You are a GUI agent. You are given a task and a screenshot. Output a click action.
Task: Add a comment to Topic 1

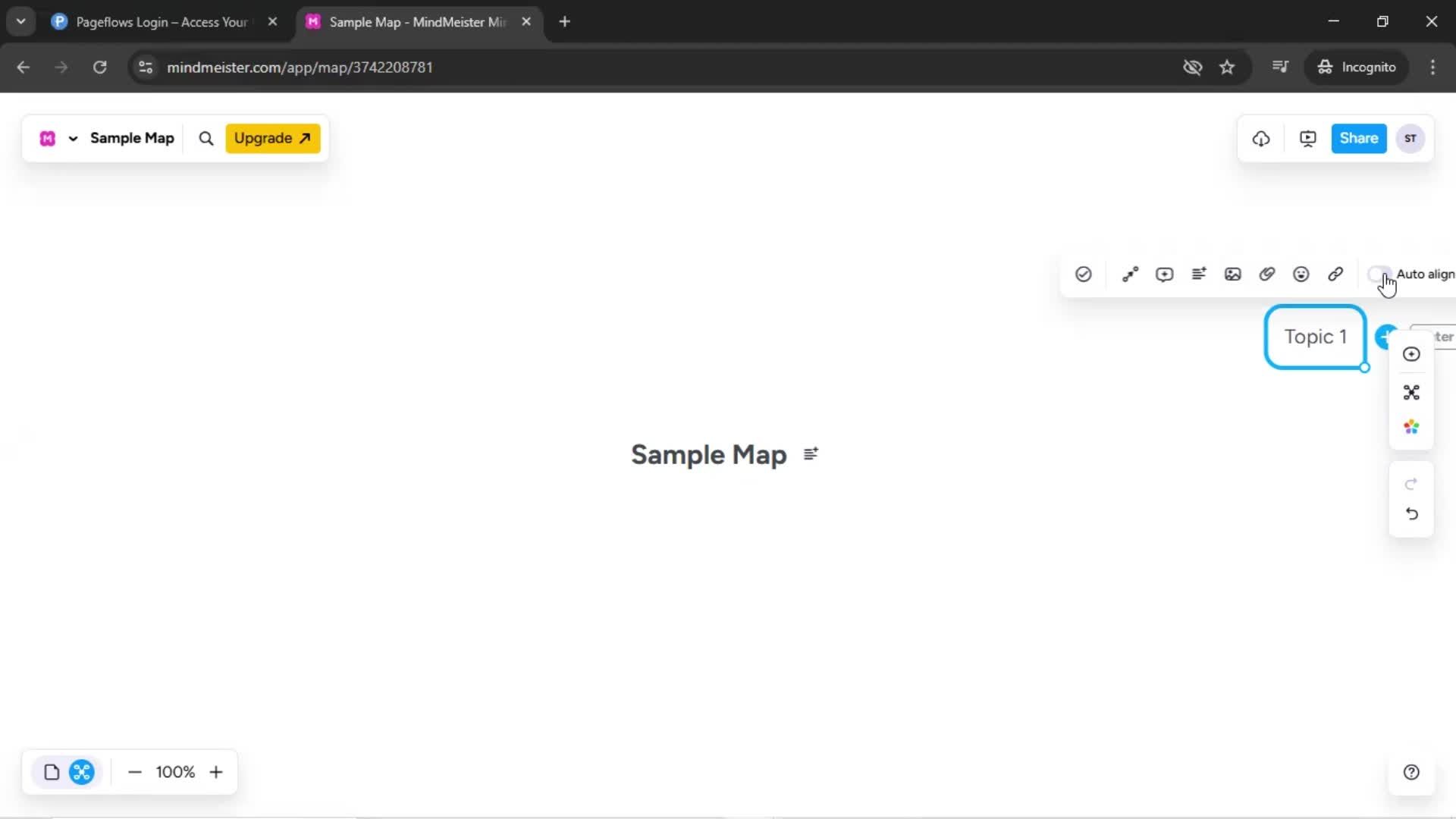[1165, 275]
